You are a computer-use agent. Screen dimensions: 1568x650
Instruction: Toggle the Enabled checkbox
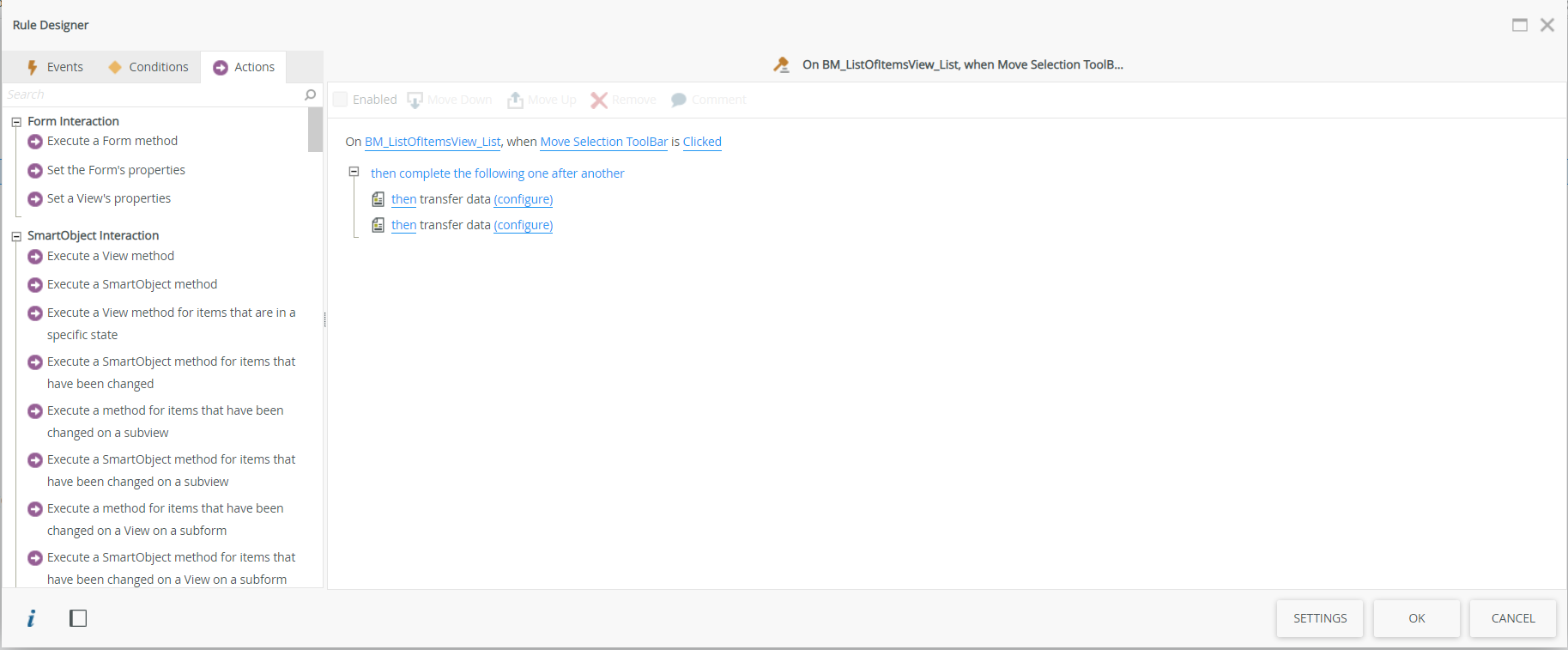[341, 100]
